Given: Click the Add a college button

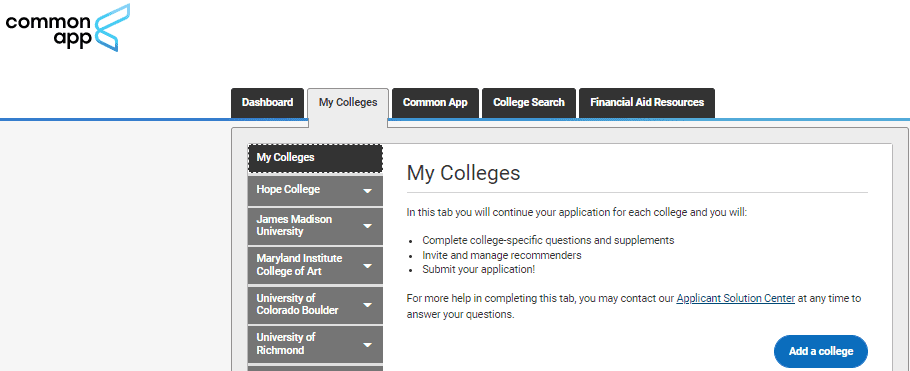Looking at the screenshot, I should pos(821,351).
